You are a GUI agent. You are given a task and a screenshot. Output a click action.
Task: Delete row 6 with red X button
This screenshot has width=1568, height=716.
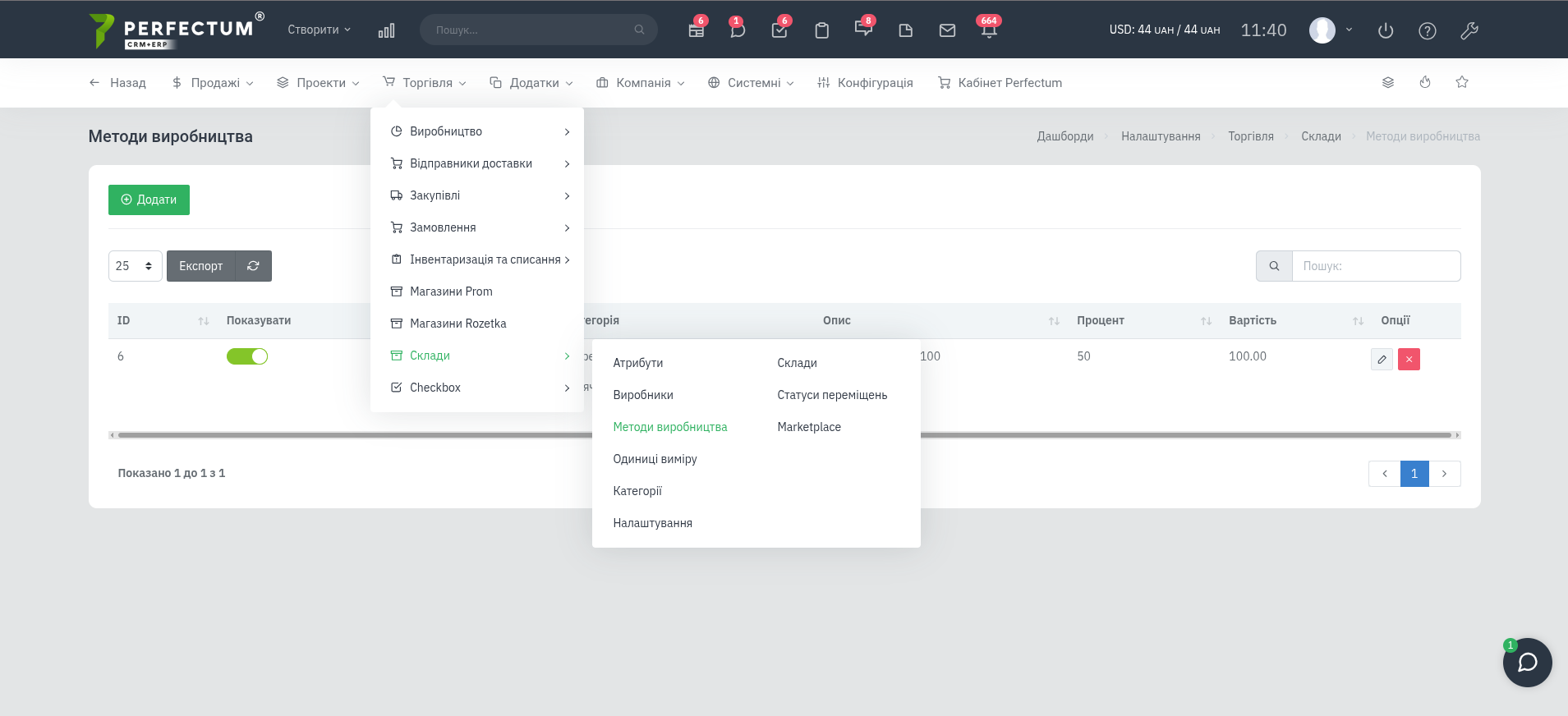1409,360
